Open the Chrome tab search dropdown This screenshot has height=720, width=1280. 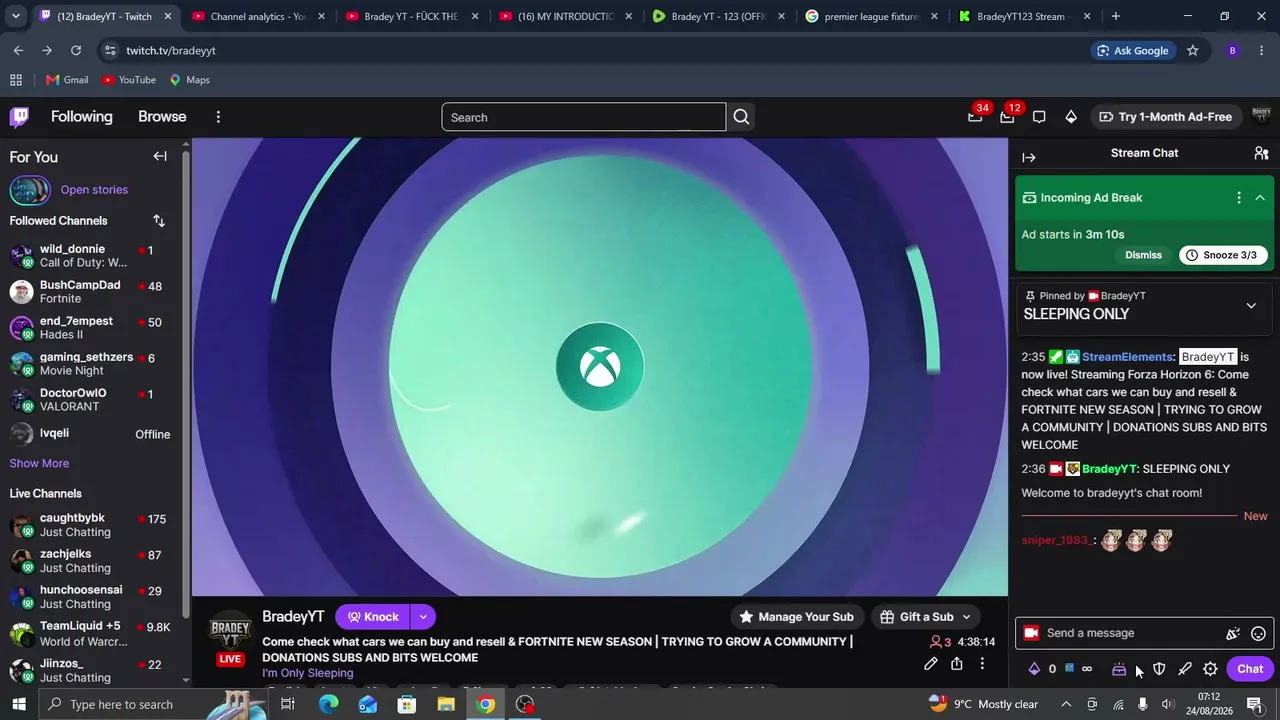click(x=15, y=16)
